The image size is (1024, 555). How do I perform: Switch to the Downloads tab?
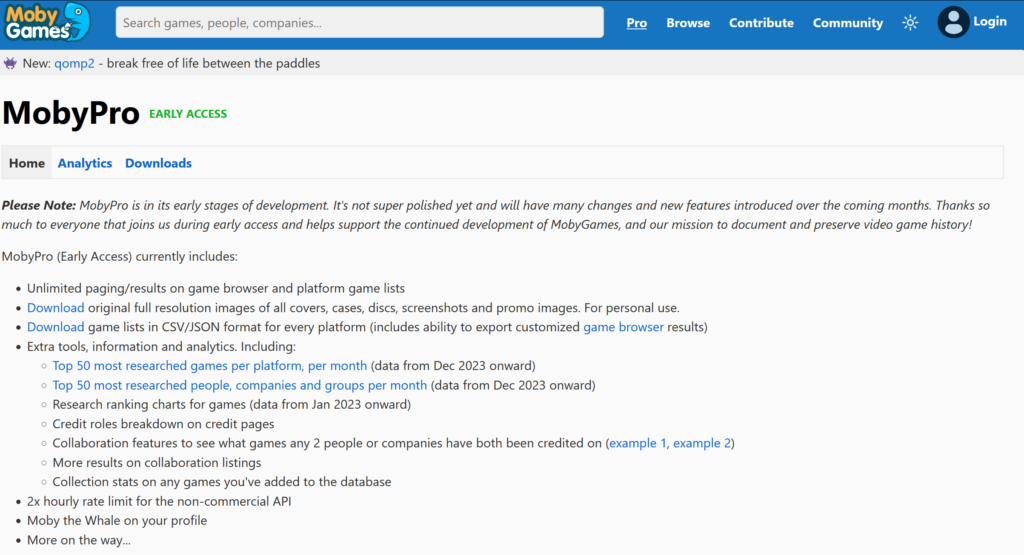pyautogui.click(x=158, y=163)
